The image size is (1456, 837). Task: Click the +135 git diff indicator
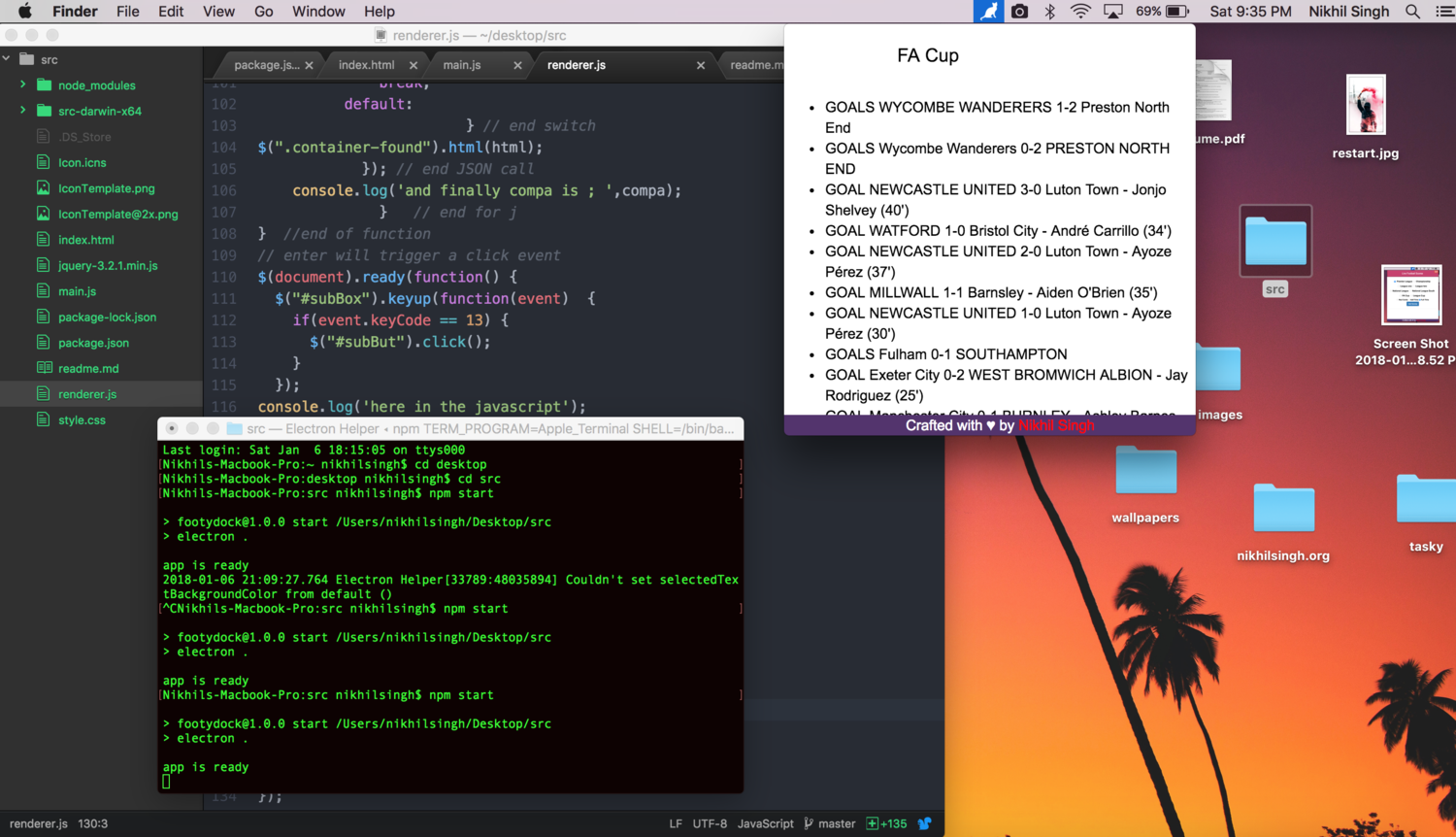pyautogui.click(x=886, y=823)
